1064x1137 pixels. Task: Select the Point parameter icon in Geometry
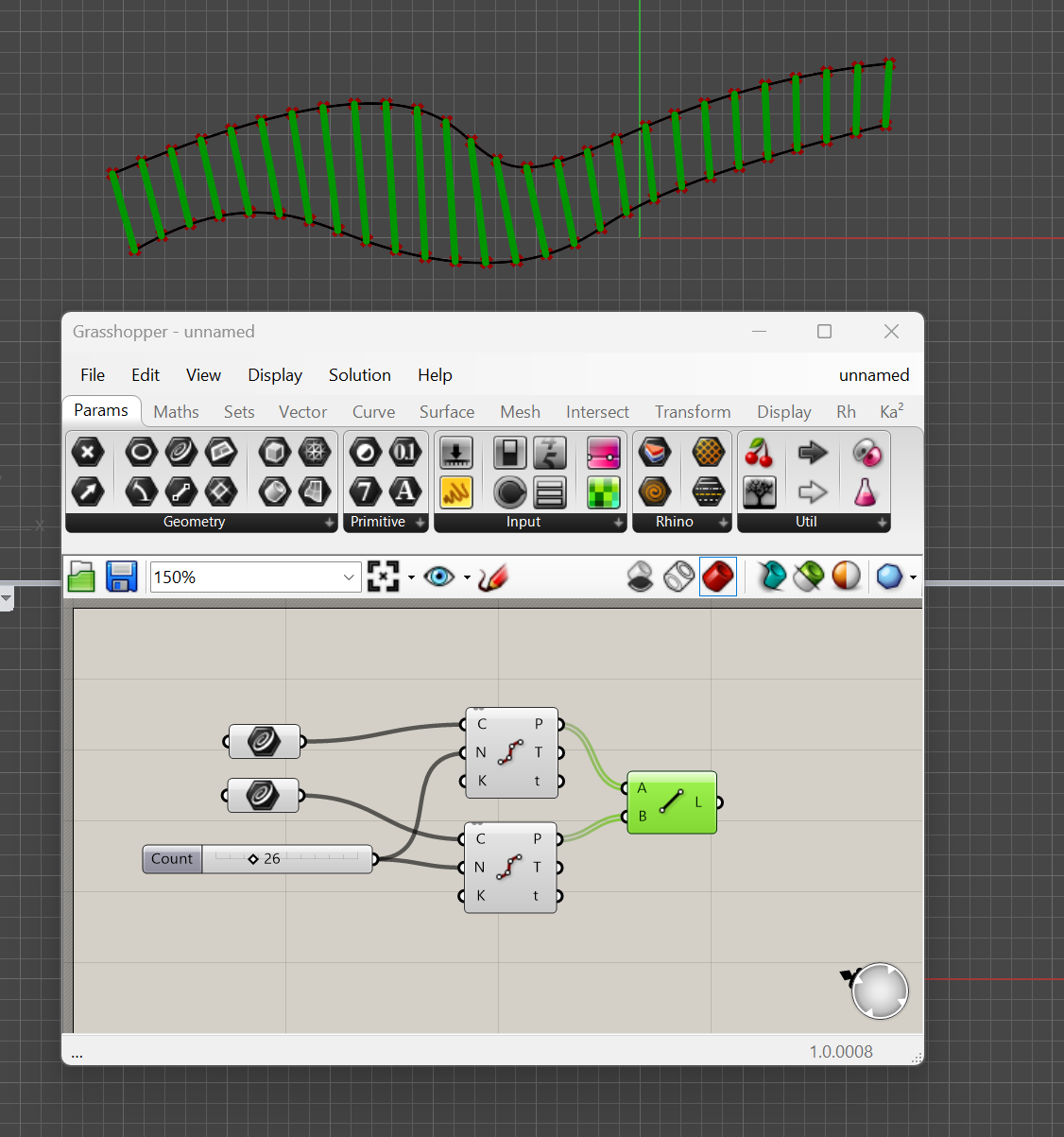pos(88,452)
